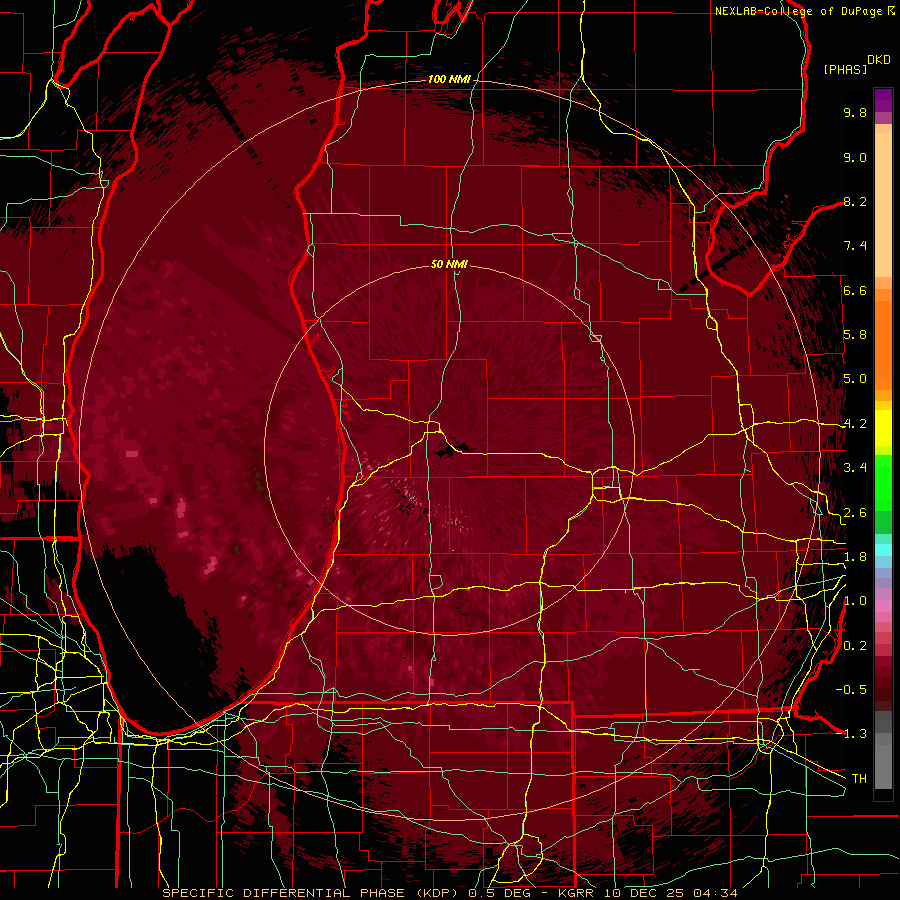Click the 9.0 scale value
900x900 pixels.
[x=855, y=157]
